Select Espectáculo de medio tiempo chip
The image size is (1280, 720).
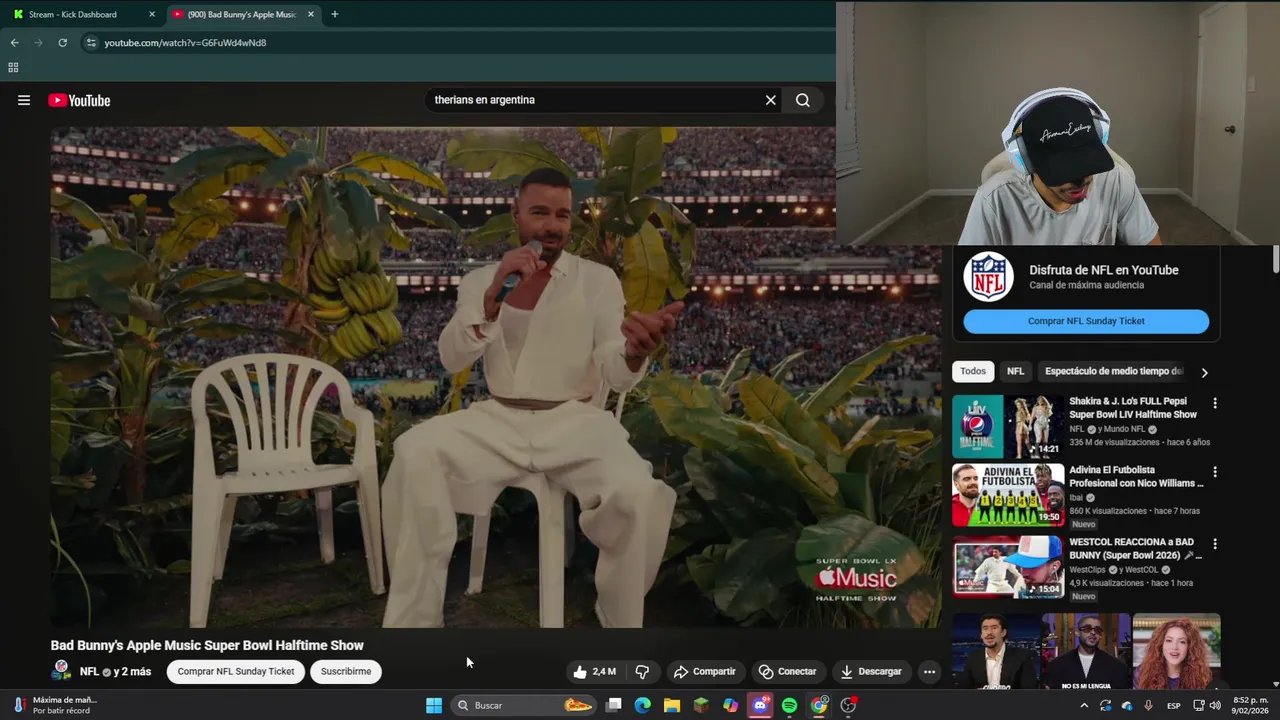[1113, 371]
